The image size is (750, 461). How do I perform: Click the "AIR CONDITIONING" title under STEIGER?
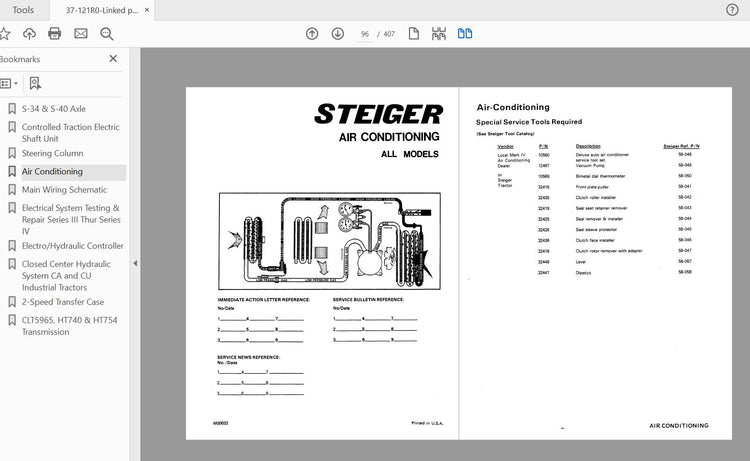tap(389, 137)
